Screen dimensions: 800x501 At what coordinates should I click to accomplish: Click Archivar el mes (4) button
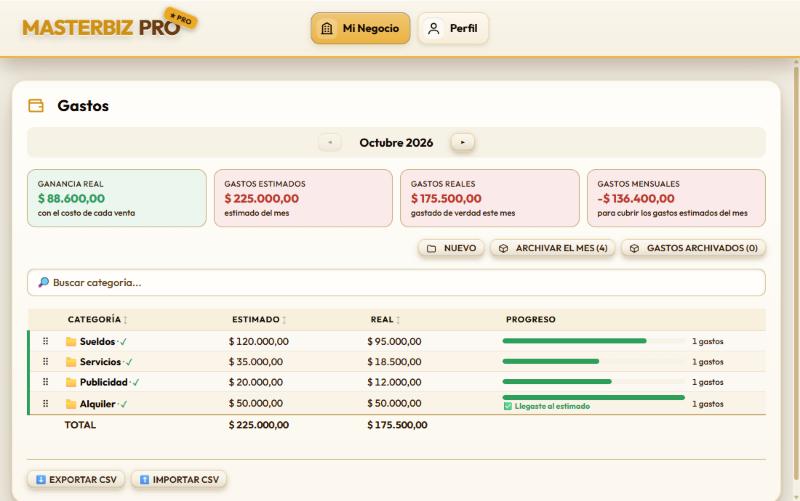point(553,248)
